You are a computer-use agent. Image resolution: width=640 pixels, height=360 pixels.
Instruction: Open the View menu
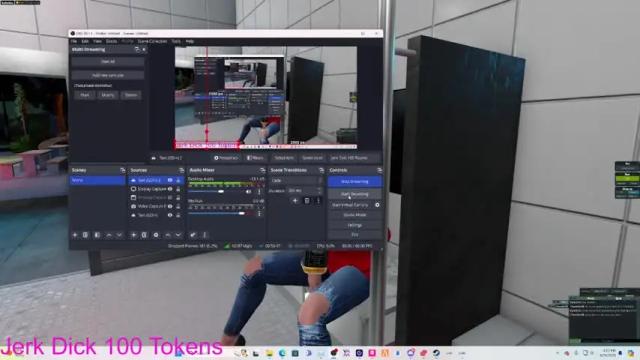click(x=97, y=41)
